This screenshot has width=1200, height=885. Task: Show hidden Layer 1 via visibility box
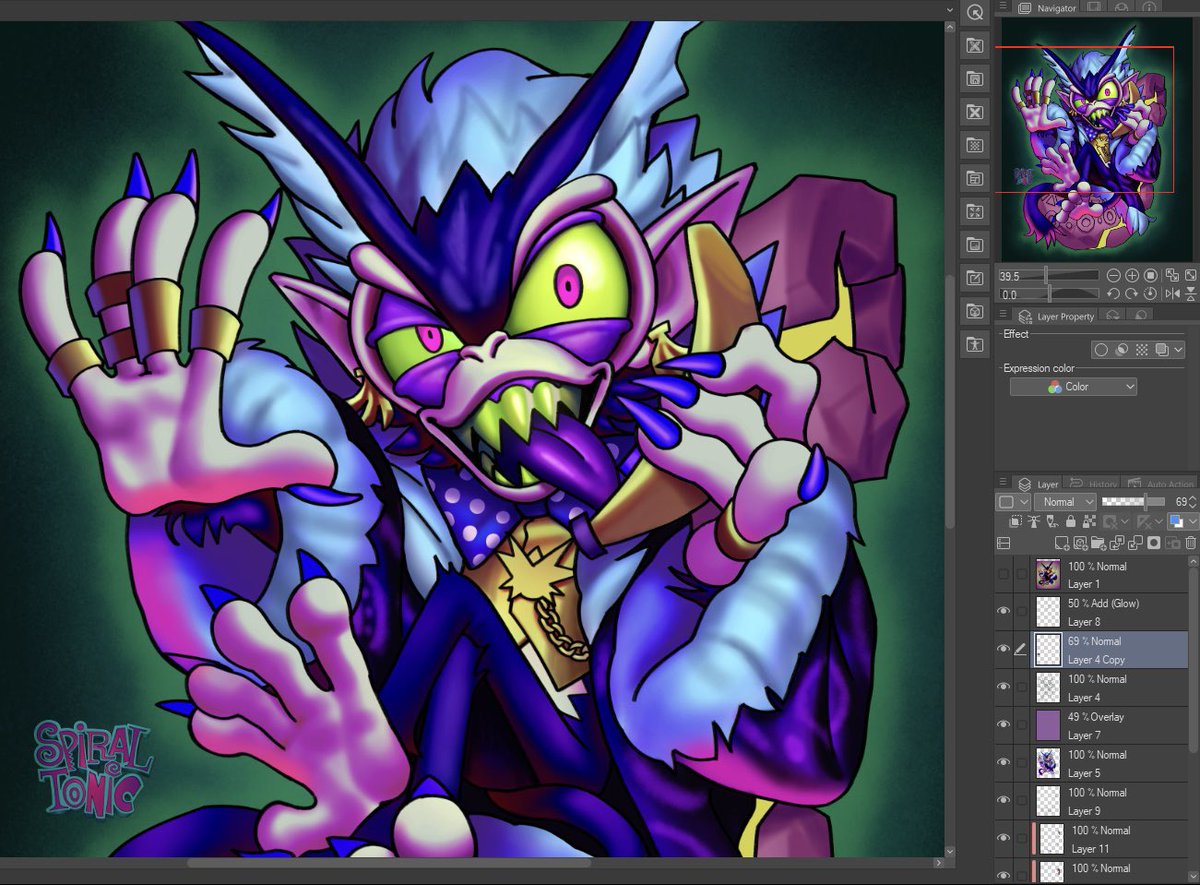click(x=1004, y=574)
